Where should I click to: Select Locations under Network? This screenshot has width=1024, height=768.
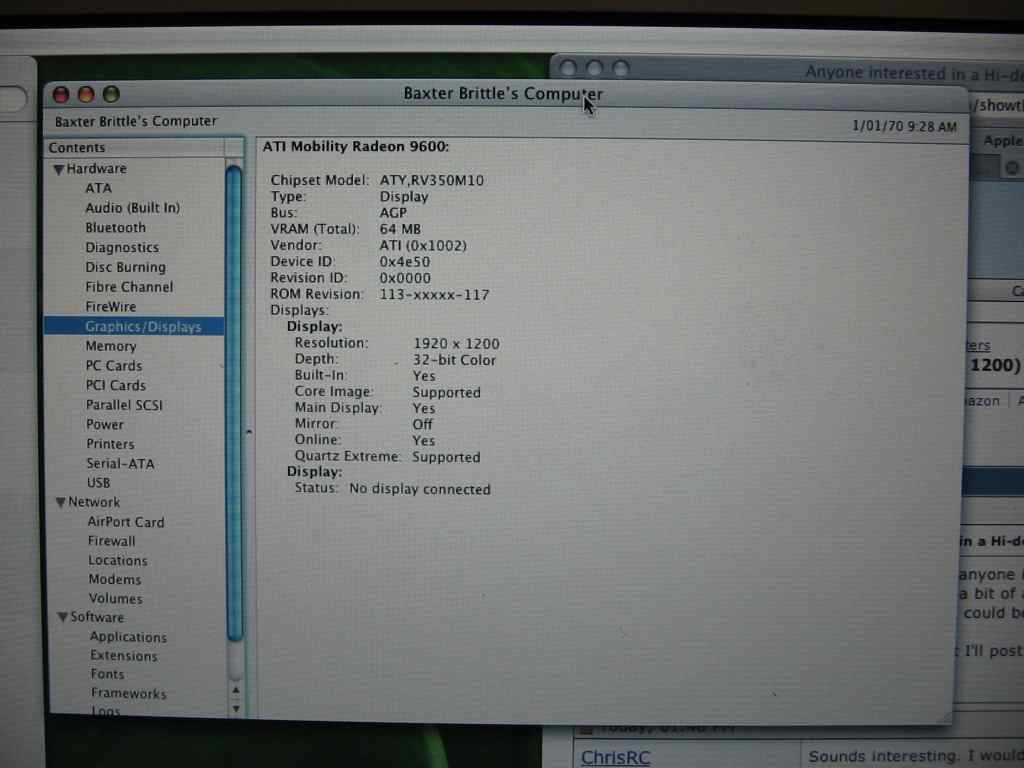pyautogui.click(x=118, y=560)
